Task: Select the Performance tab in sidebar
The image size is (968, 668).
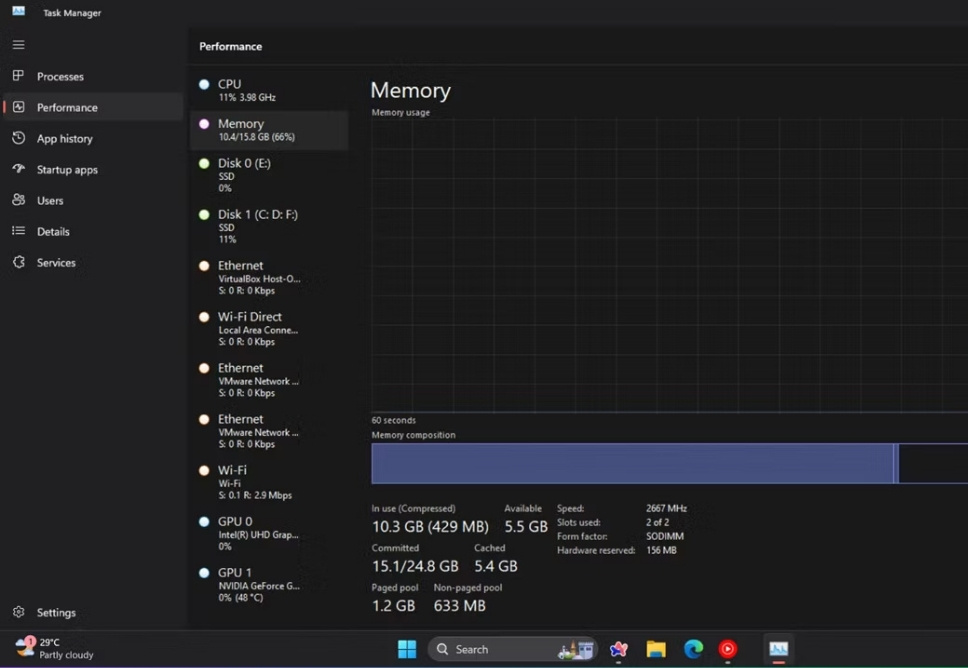Action: 67,107
